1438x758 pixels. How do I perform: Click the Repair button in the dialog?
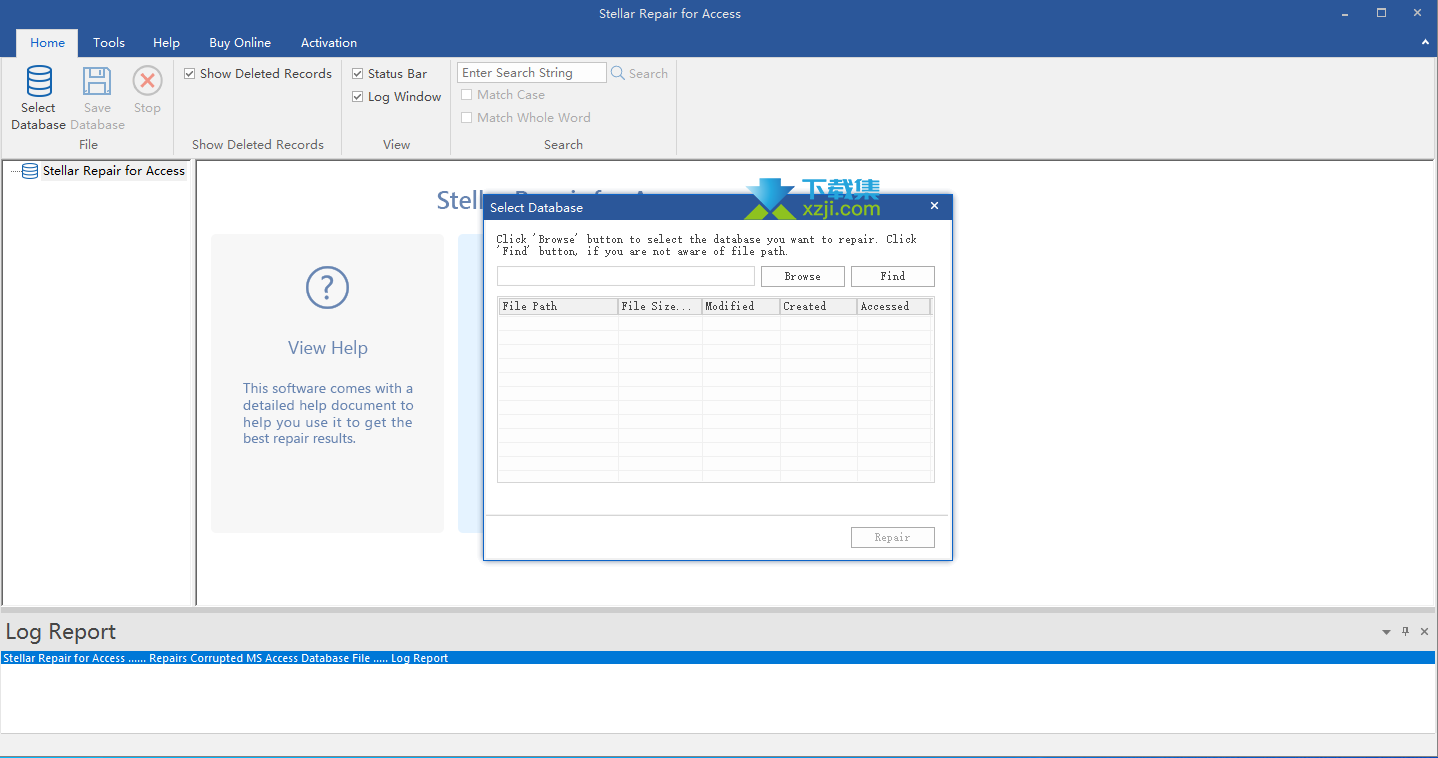pyautogui.click(x=893, y=537)
